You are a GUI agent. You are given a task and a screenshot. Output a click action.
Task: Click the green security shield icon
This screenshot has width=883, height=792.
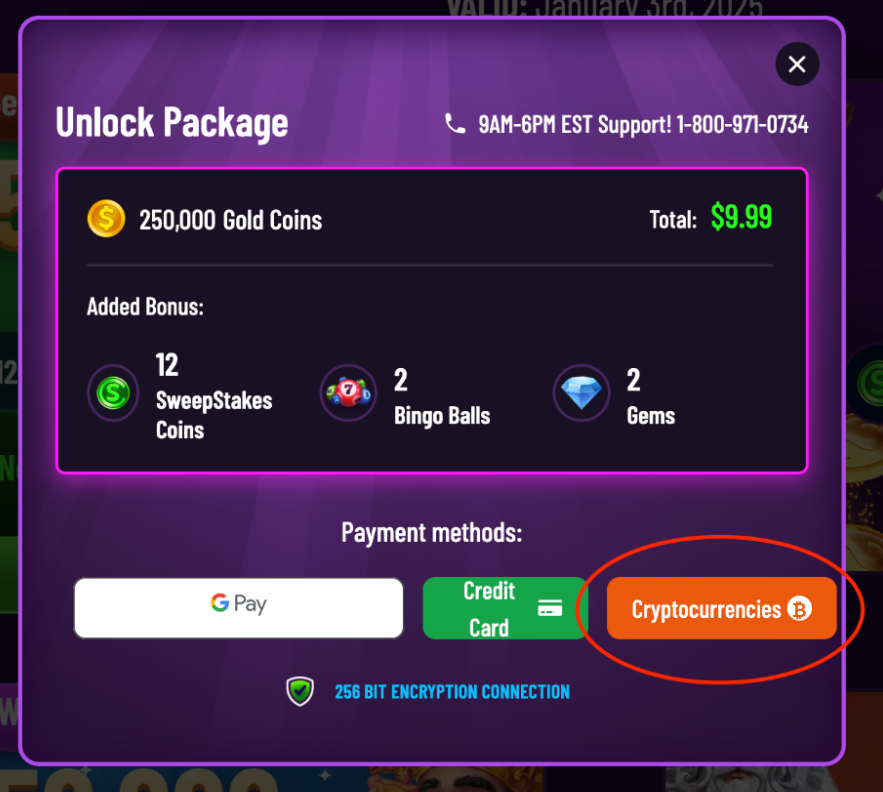tap(300, 691)
